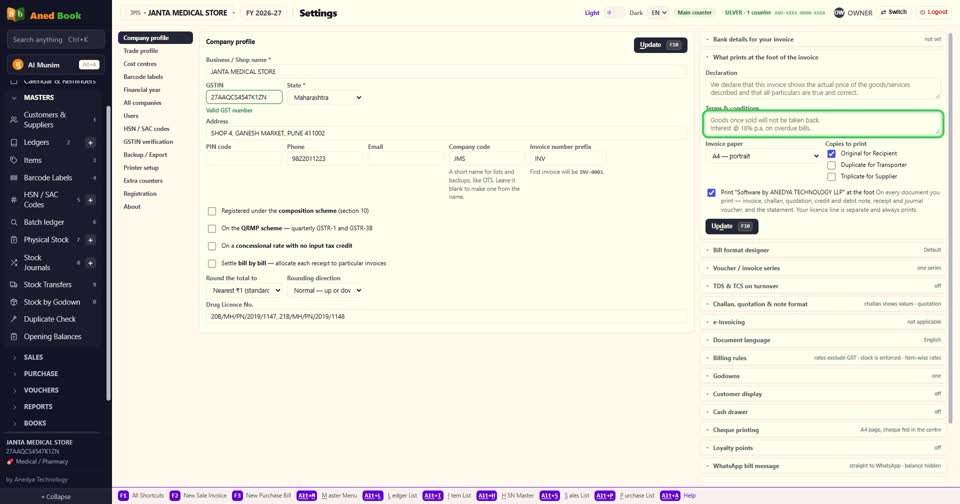
Task: Click the Stock by Godown box icon
Action: [x=13, y=302]
